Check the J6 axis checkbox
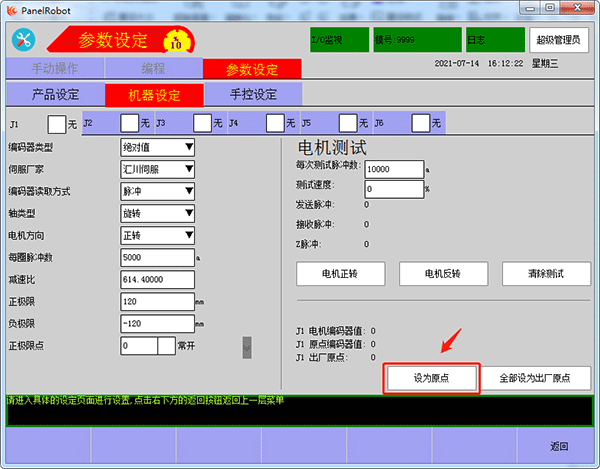The width and height of the screenshot is (600, 469). (x=421, y=124)
